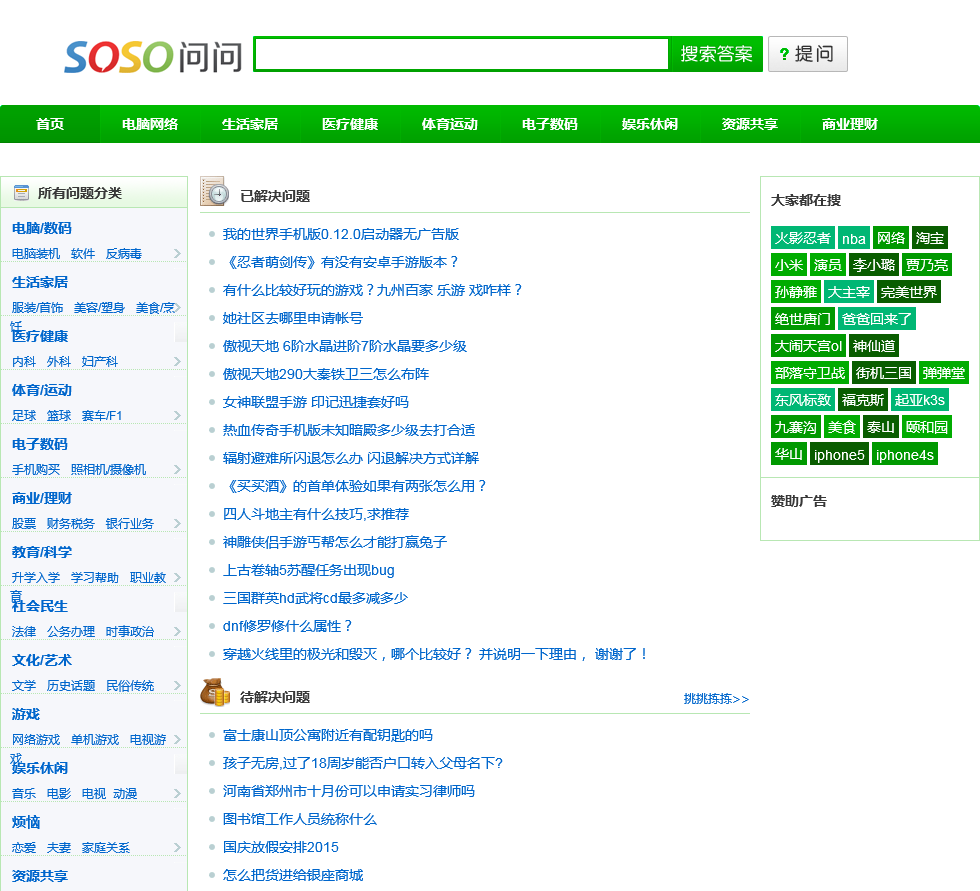Expand the 足球 篮球 row arrow

click(x=178, y=416)
